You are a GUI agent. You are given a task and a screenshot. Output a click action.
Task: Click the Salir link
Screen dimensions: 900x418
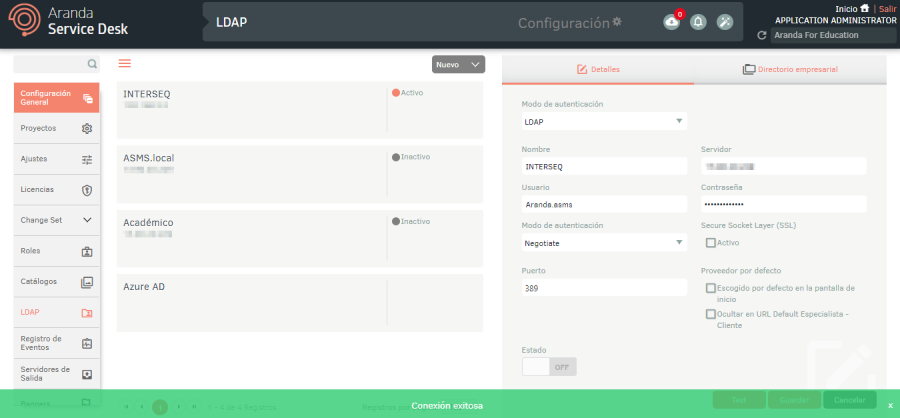[886, 9]
